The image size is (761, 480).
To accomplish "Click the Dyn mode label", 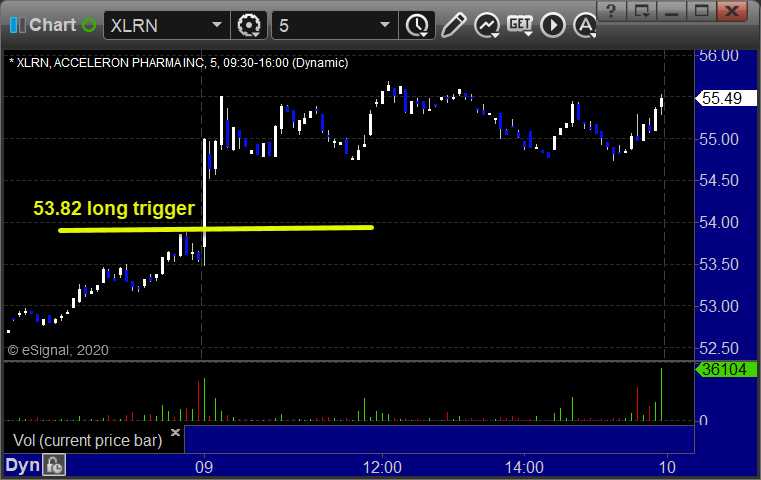I will coord(22,465).
